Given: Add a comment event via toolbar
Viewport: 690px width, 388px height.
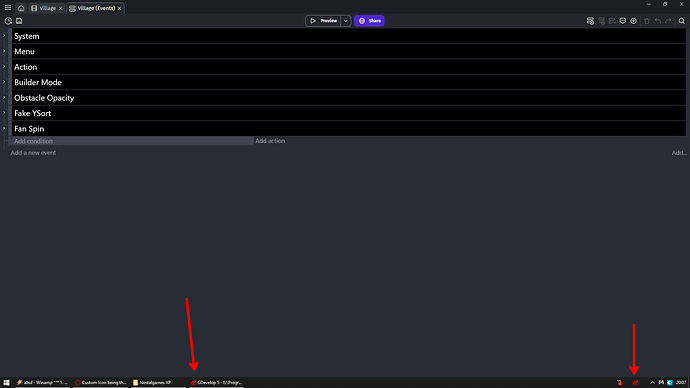Looking at the screenshot, I should 623,21.
